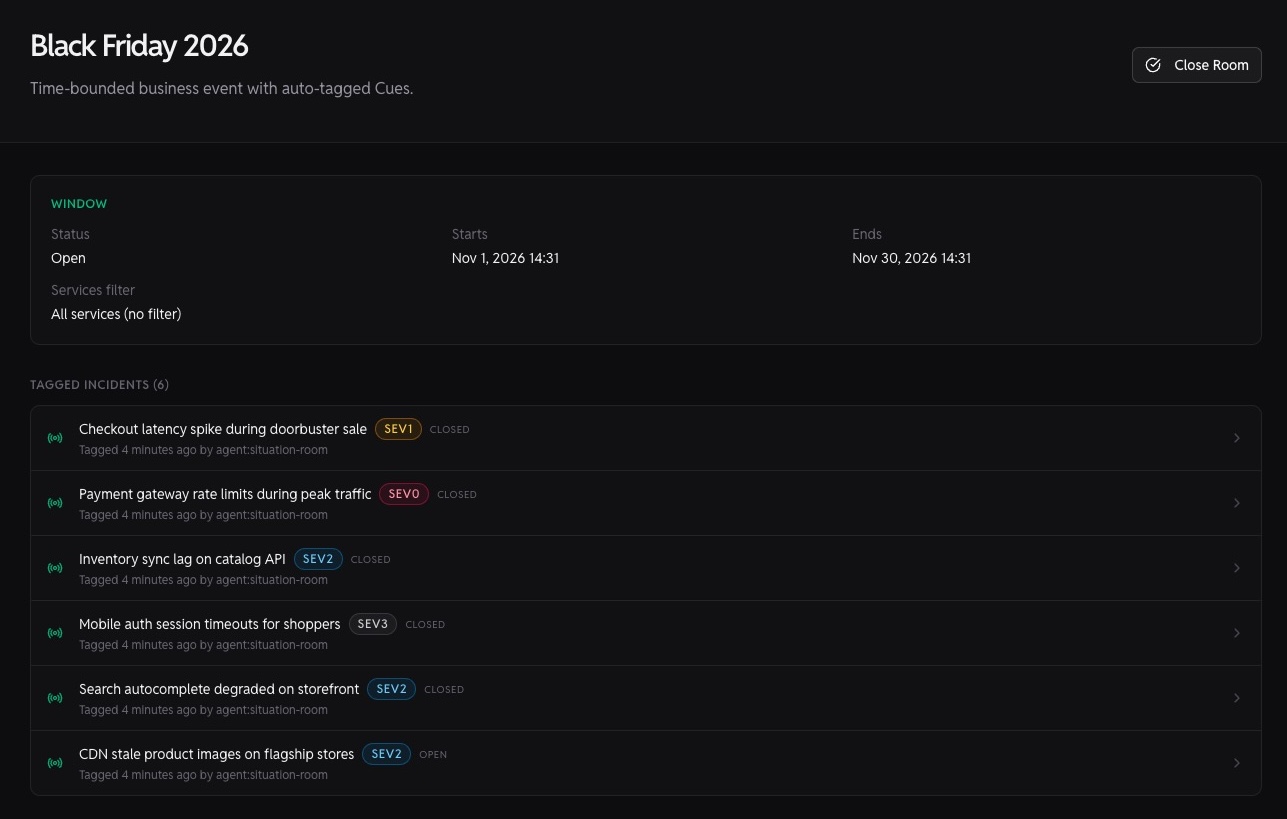Click CLOSED status on Checkout latency spike
This screenshot has width=1287, height=819.
click(x=450, y=430)
